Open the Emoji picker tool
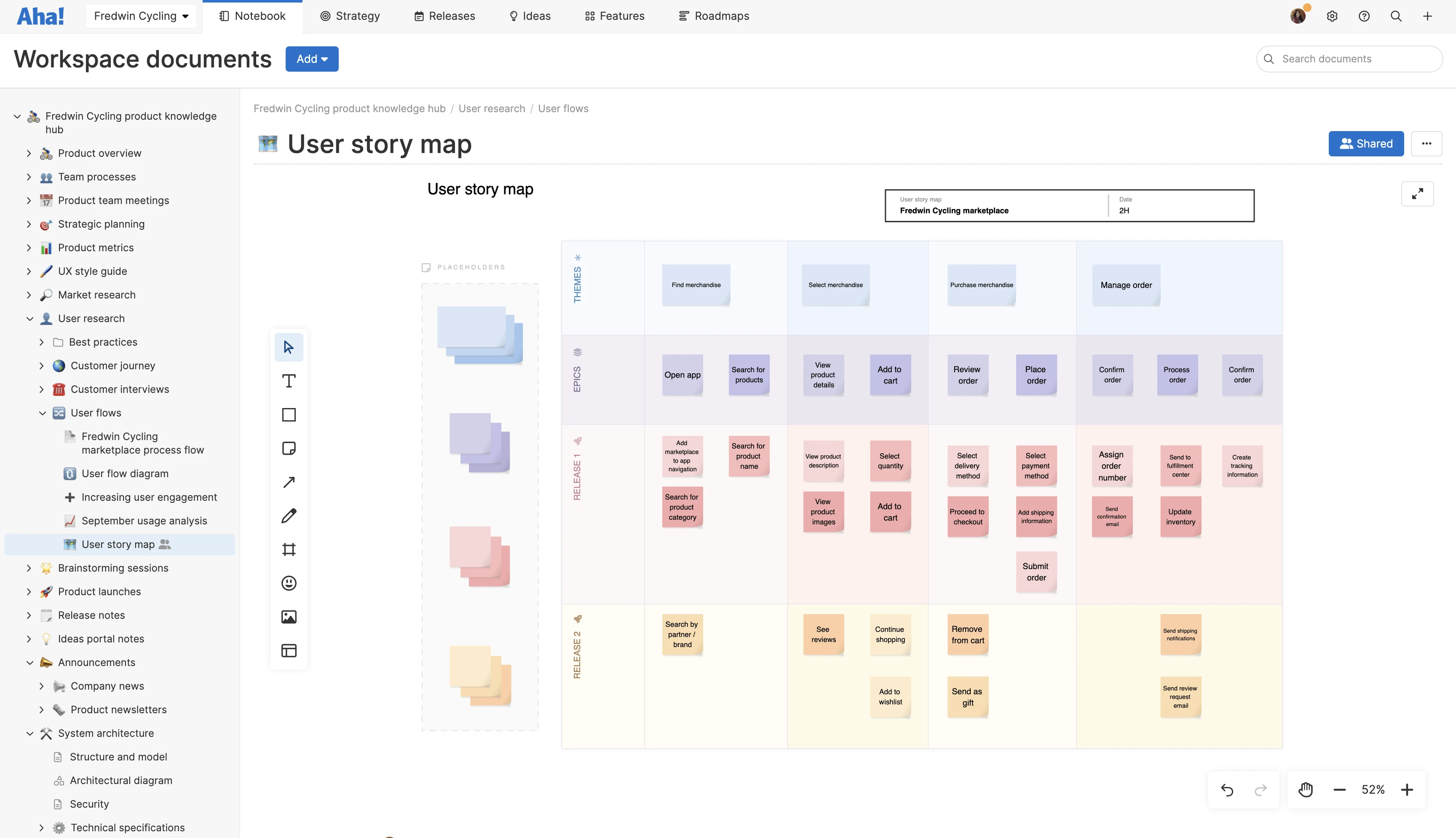 click(289, 583)
